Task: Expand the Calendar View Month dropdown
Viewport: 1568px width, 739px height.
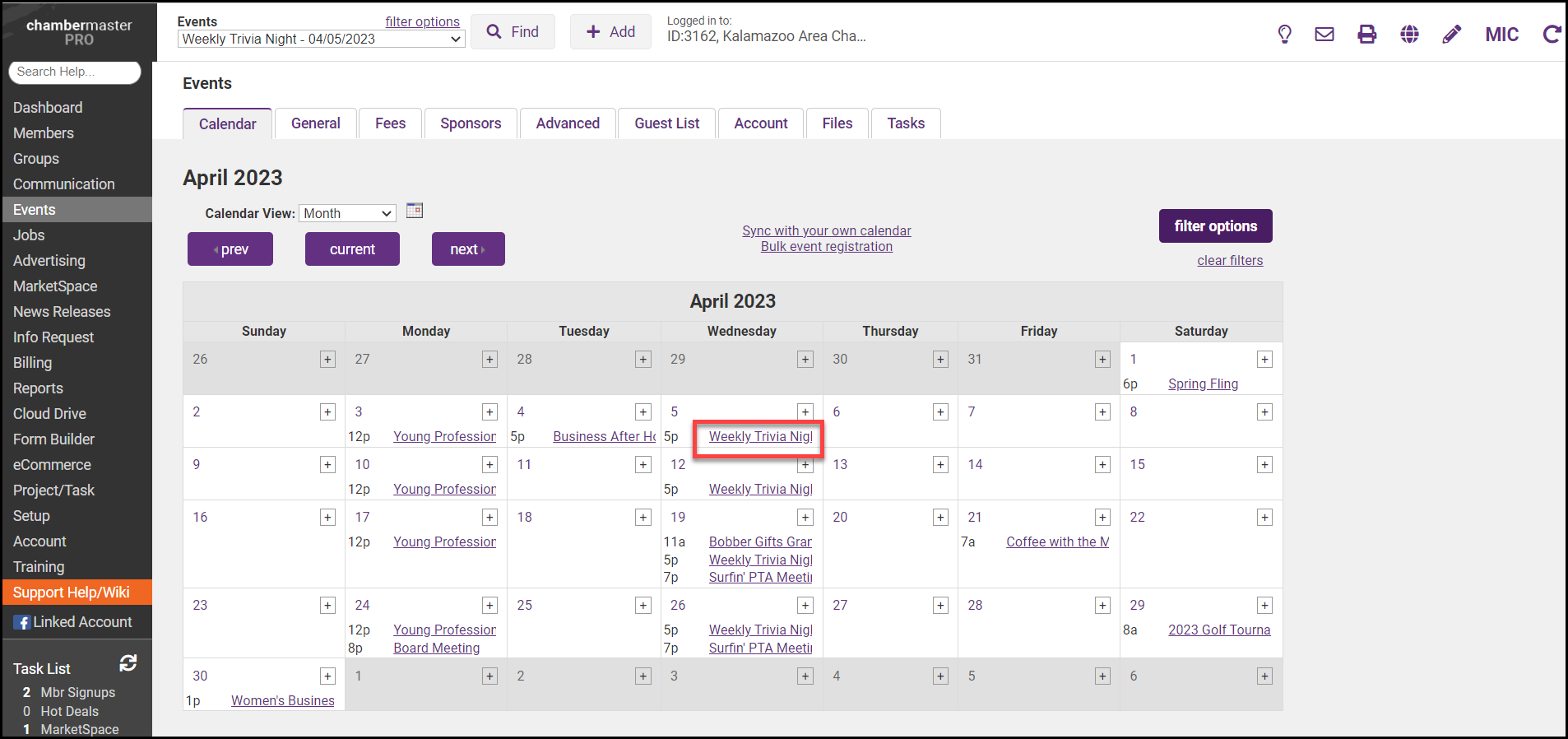Action: pos(347,213)
